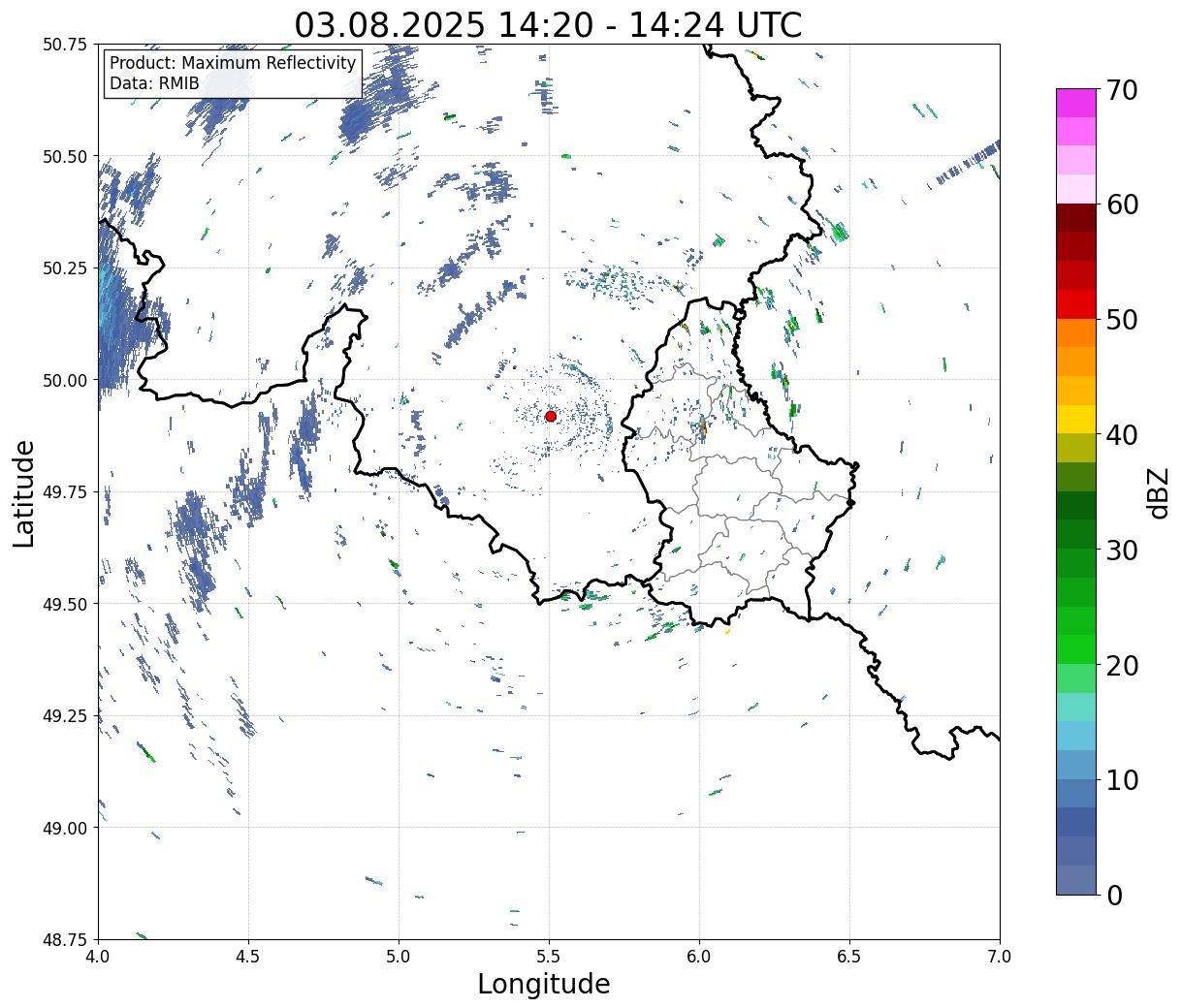The height and width of the screenshot is (1008, 1182).
Task: Click the dark red swatch just below 60 dBZ
Action: click(x=1076, y=217)
